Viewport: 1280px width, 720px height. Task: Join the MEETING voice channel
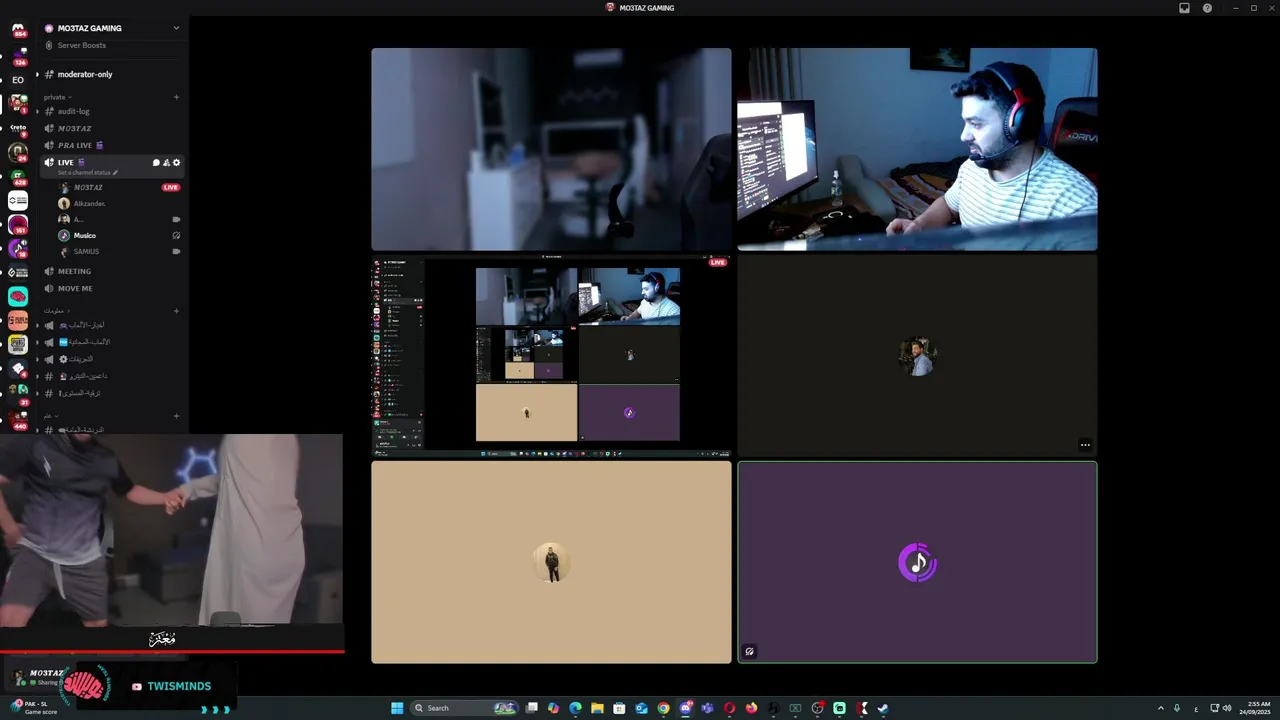click(74, 271)
